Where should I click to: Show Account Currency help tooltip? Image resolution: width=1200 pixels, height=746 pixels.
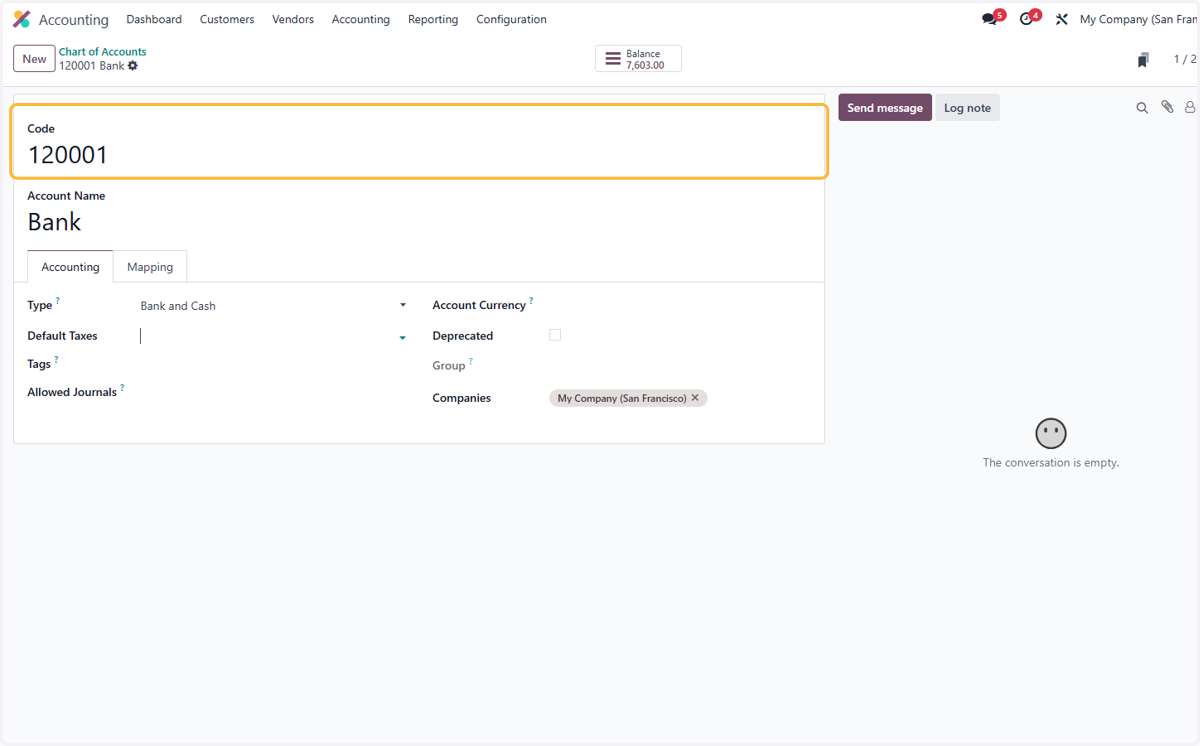[531, 300]
